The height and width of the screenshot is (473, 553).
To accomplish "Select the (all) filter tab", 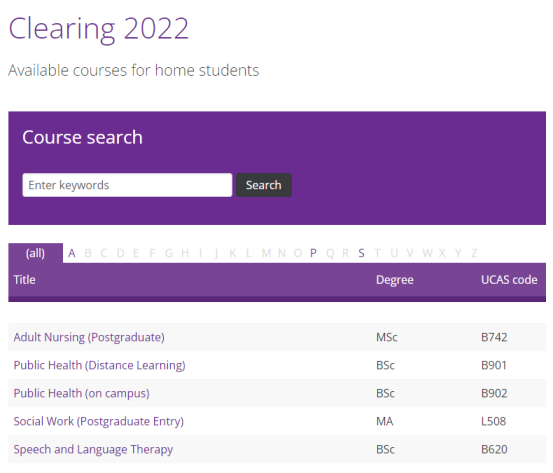I will point(35,253).
